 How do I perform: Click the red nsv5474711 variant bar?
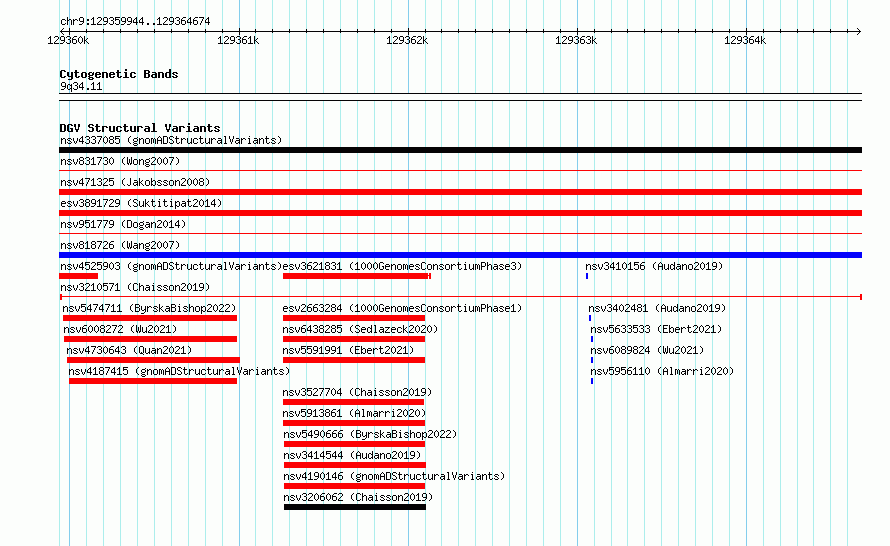(x=150, y=318)
